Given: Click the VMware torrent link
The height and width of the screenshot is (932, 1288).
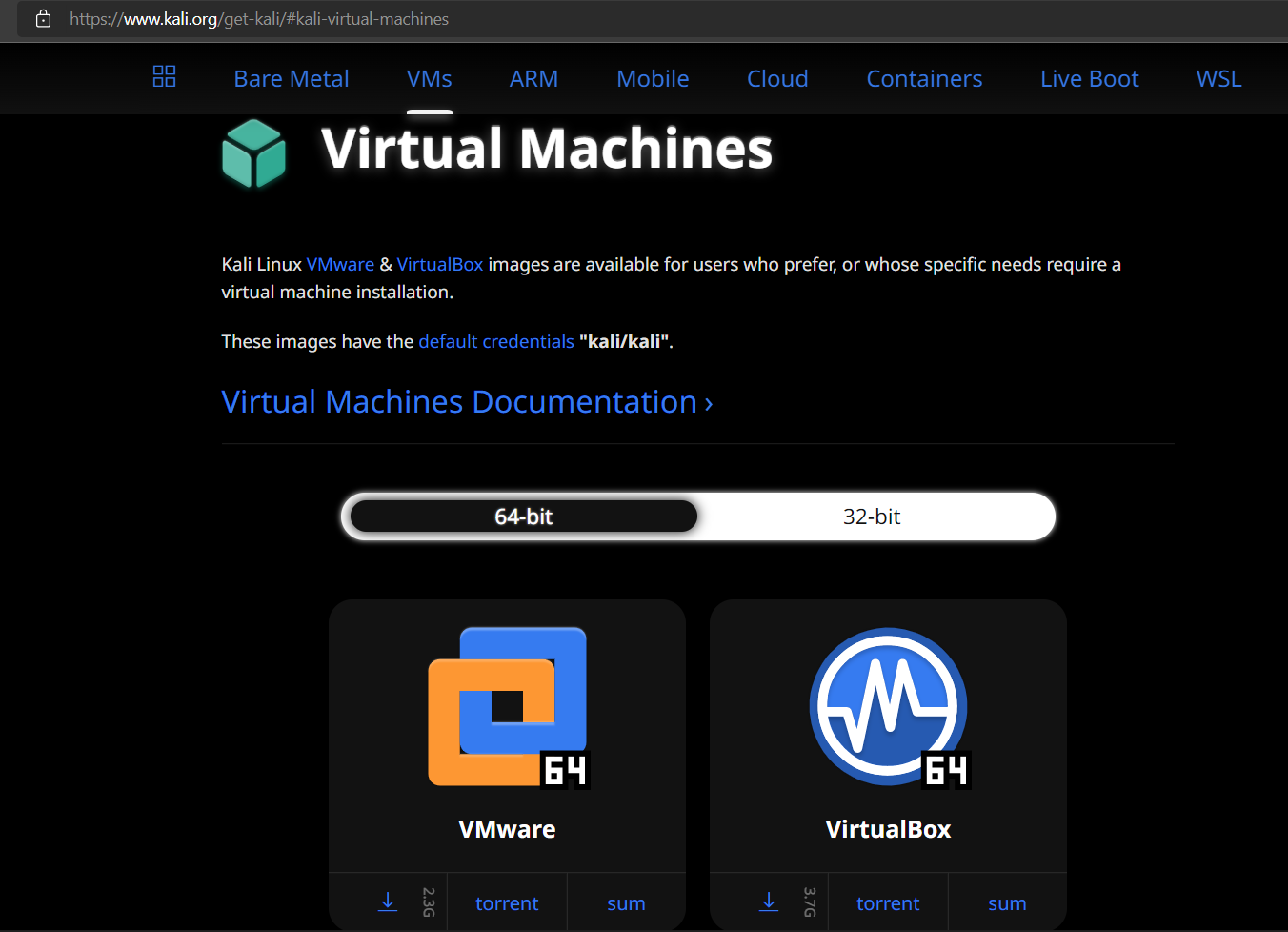Looking at the screenshot, I should [507, 903].
